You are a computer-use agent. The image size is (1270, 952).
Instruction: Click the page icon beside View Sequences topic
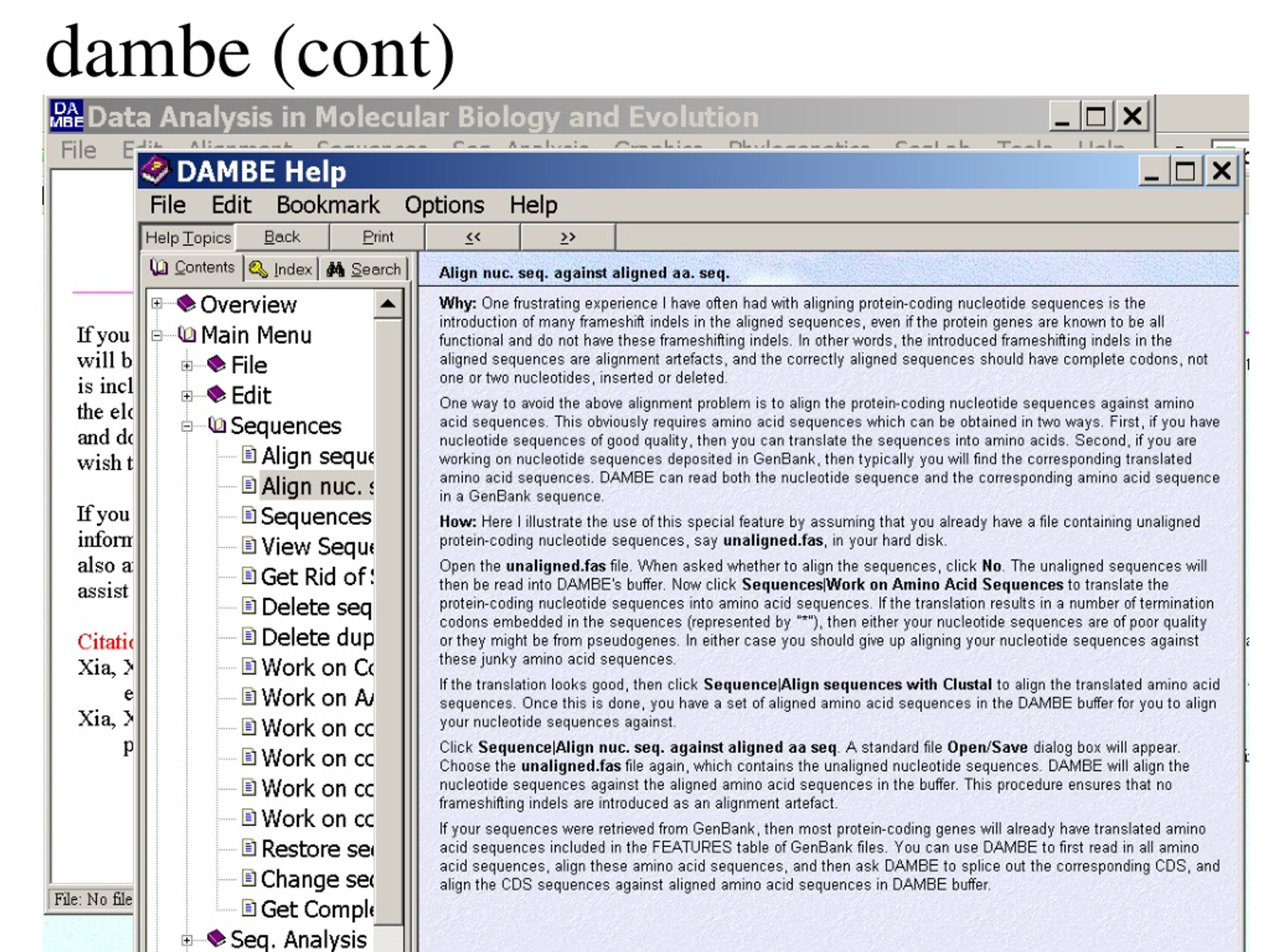coord(249,545)
